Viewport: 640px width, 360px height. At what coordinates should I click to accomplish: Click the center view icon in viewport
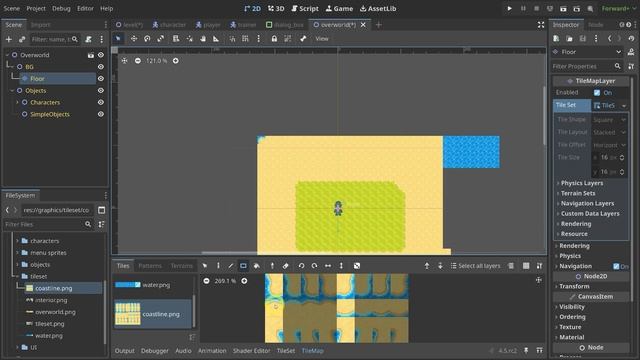(124, 60)
